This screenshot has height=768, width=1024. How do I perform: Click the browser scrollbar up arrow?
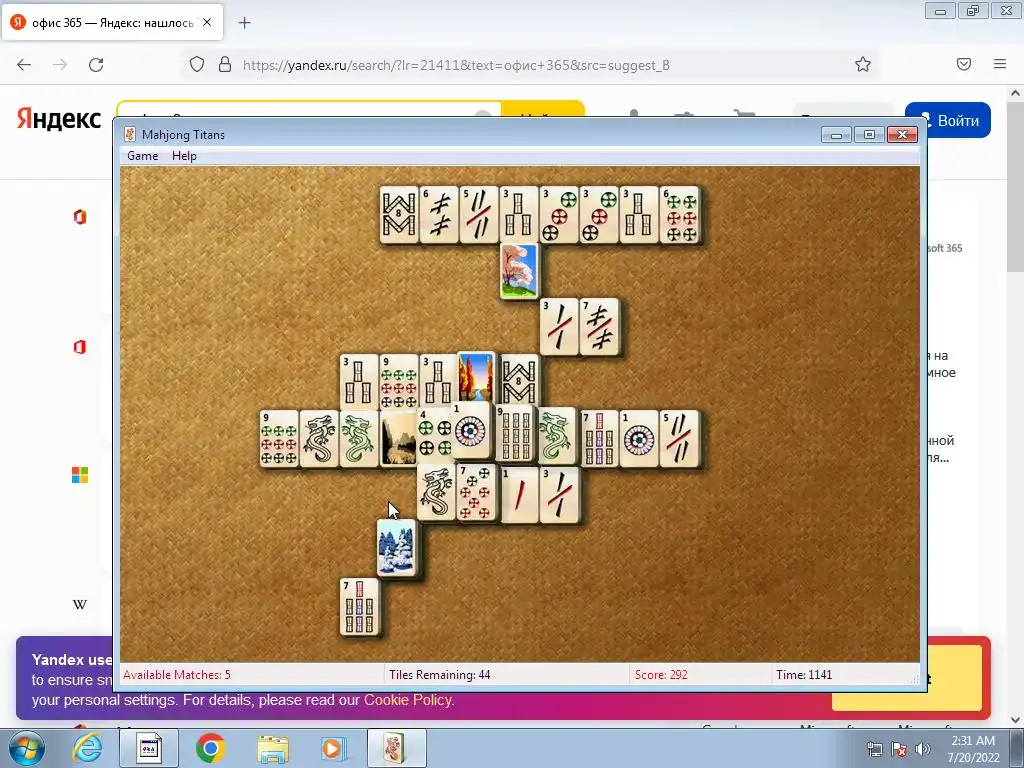1016,93
